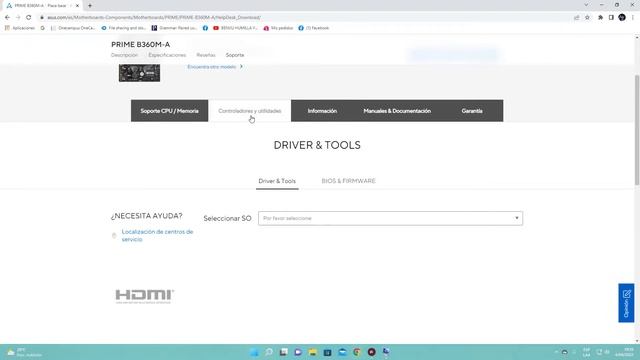Open the Grammar bookmark
Image resolution: width=640 pixels, height=360 pixels.
coord(174,28)
